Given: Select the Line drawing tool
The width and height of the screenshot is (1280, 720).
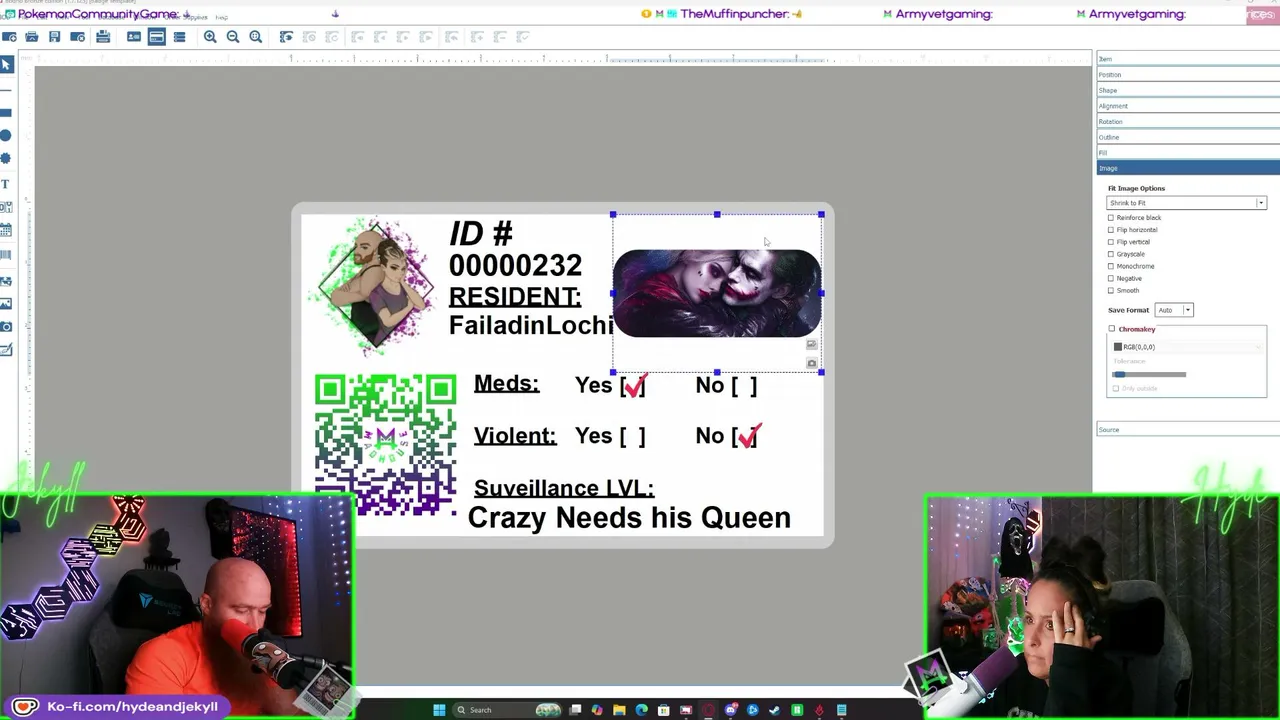Looking at the screenshot, I should click(6, 89).
